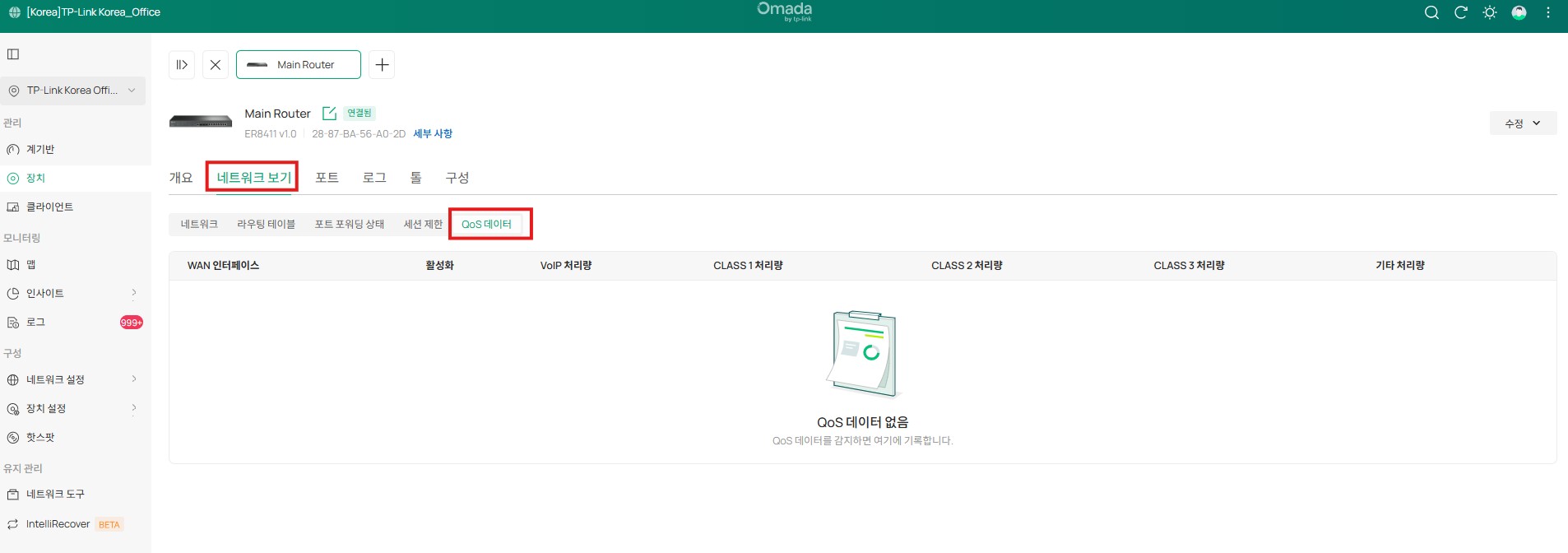Click the CLASS 1 처리량 column header
1568x553 pixels.
[748, 266]
